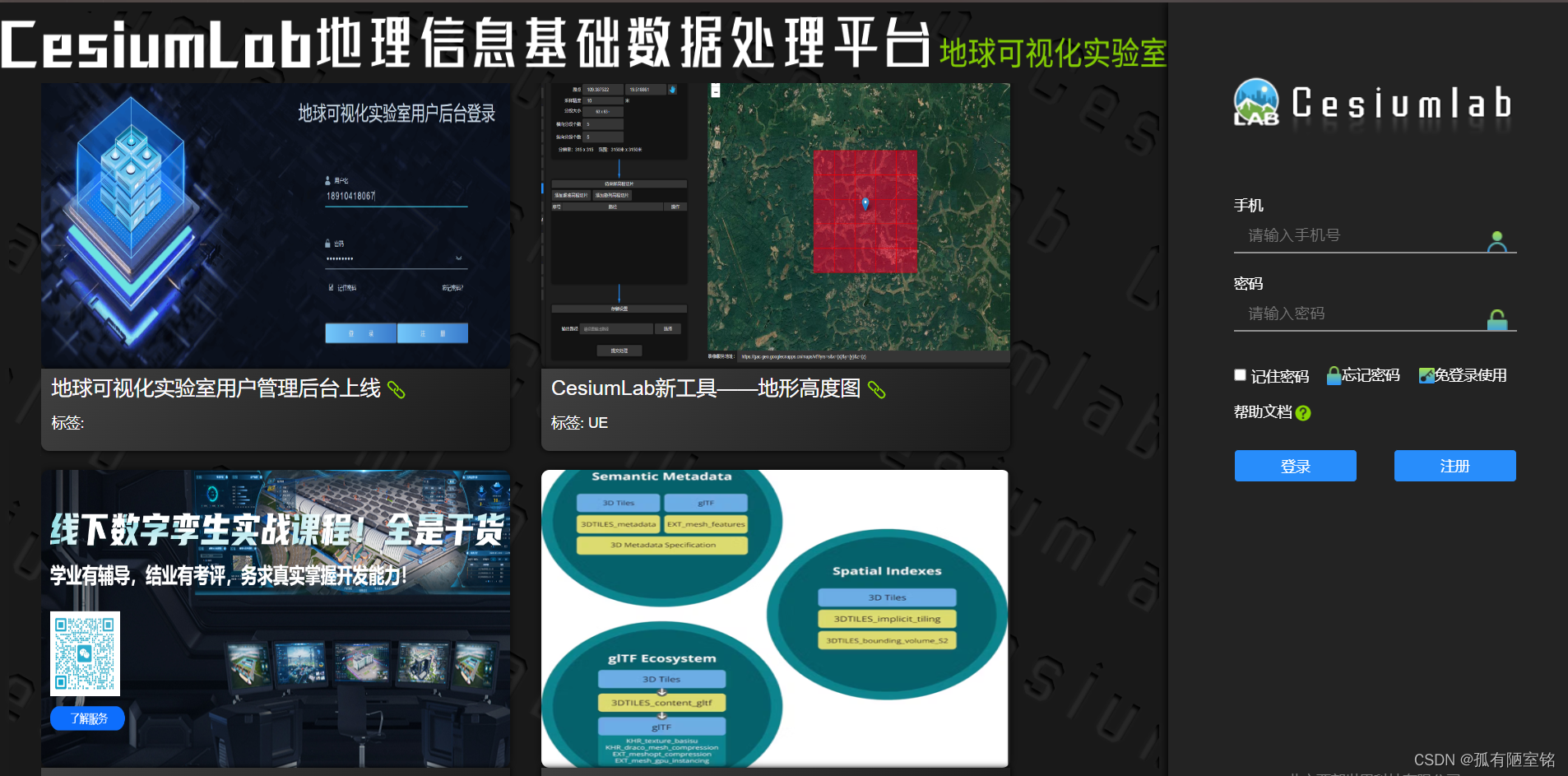This screenshot has height=776, width=1568.
Task: Click the 线下数字孪生实战课程 banner heading
Action: pyautogui.click(x=276, y=530)
